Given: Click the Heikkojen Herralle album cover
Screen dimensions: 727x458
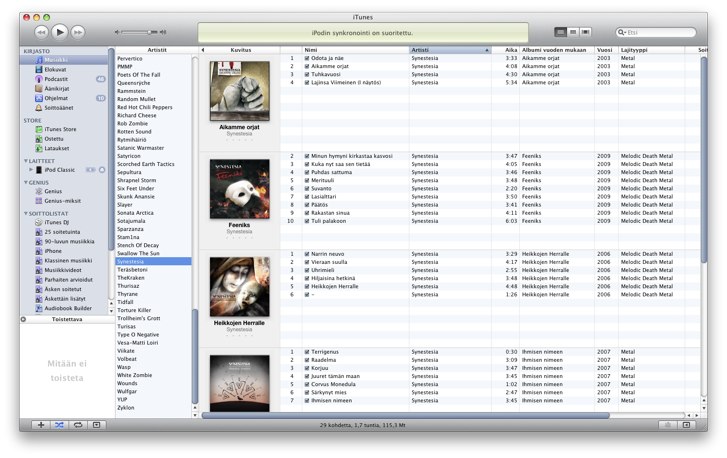Looking at the screenshot, I should coord(240,287).
